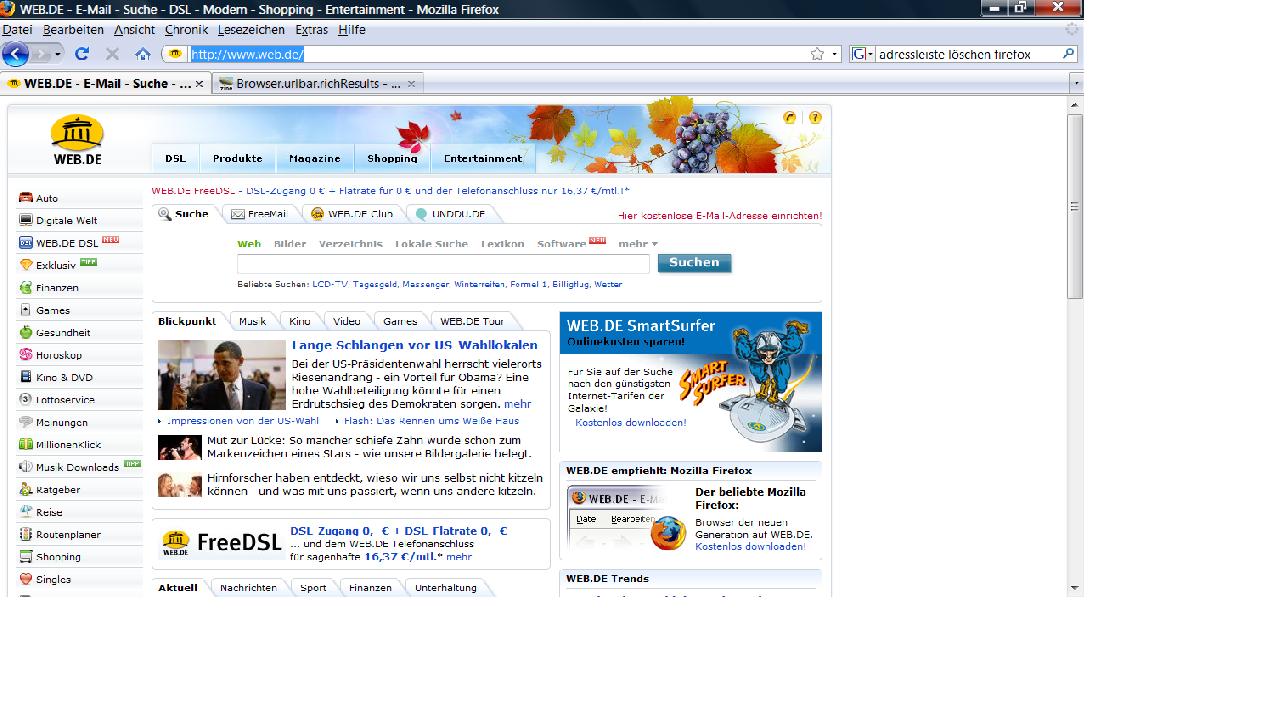The image size is (1280, 720).
Task: Open the Shopping cart sidebar icon
Action: [26, 557]
